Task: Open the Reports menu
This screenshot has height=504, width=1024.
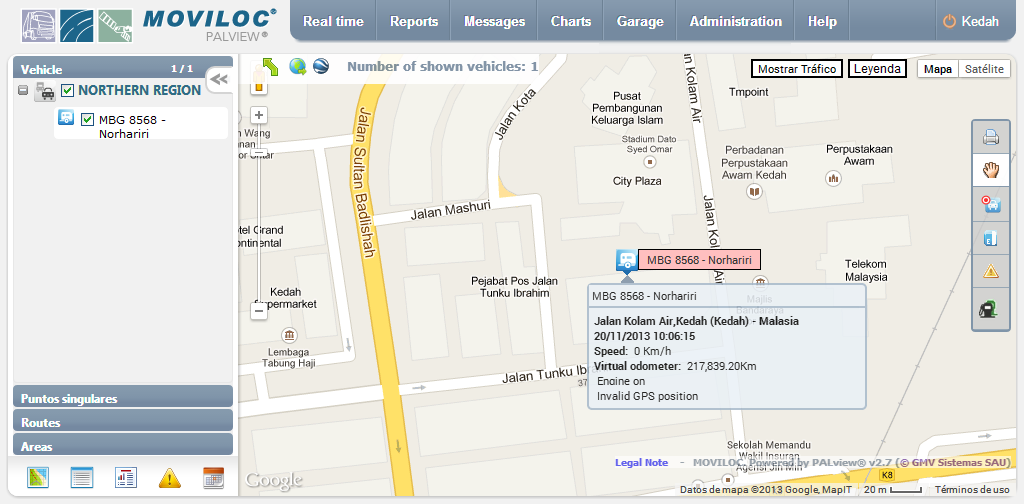Action: (x=414, y=22)
